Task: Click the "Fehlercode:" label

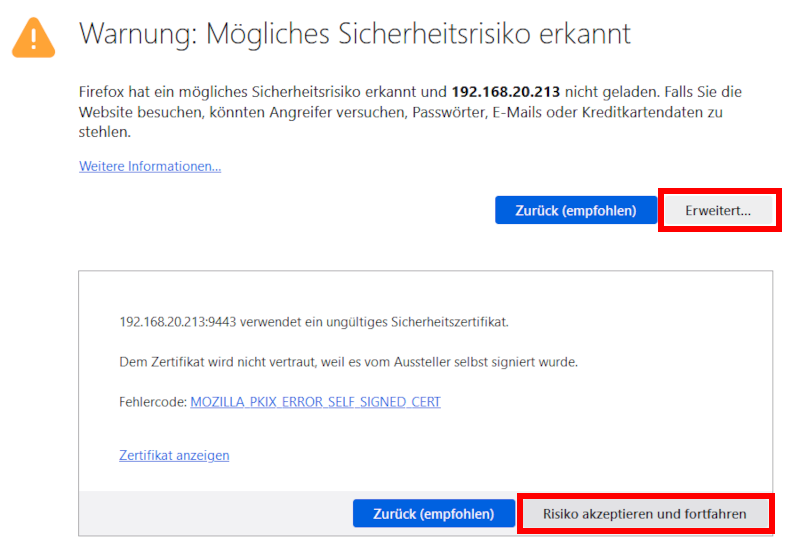Action: [152, 402]
